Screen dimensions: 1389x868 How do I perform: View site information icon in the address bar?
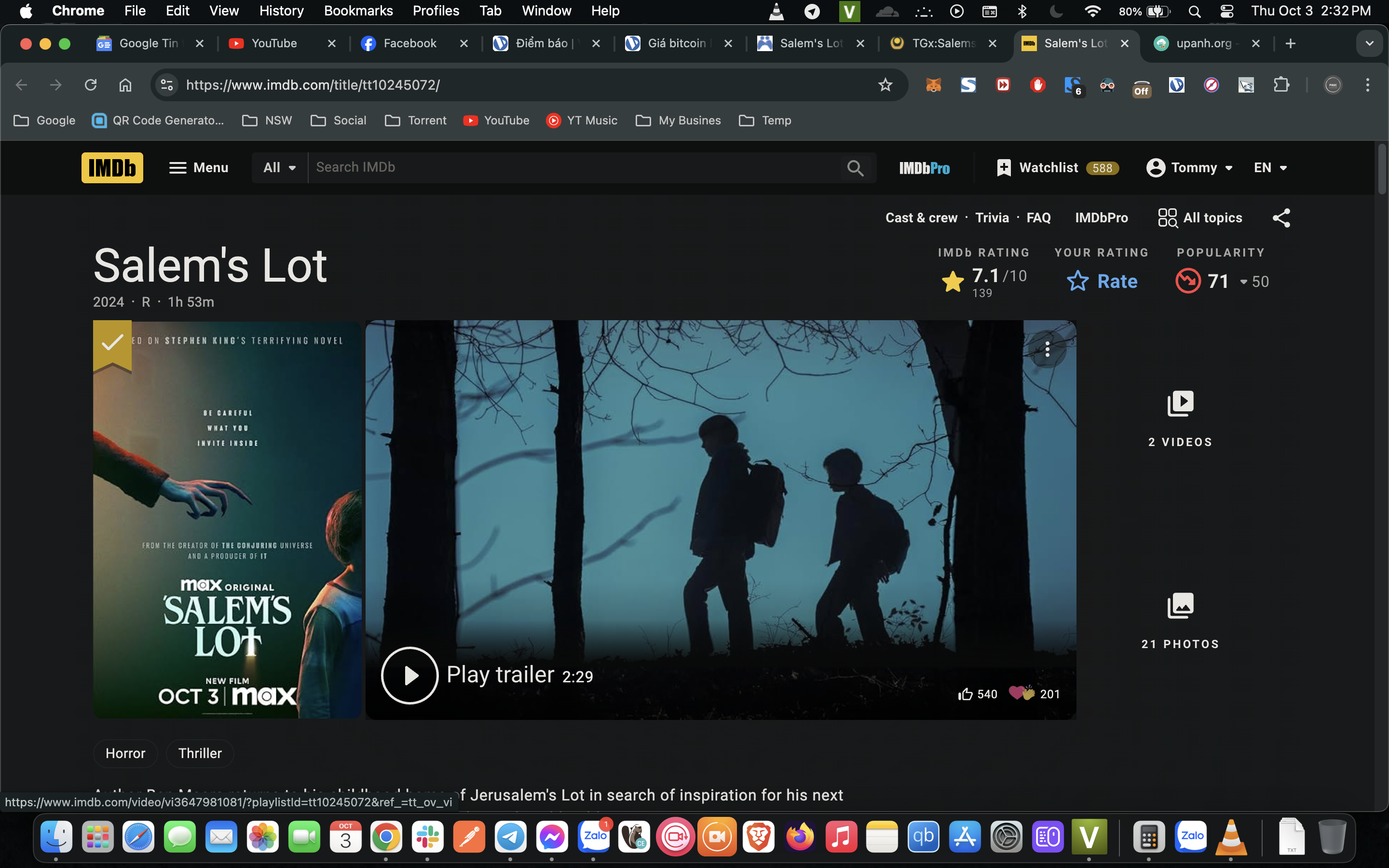point(167,85)
